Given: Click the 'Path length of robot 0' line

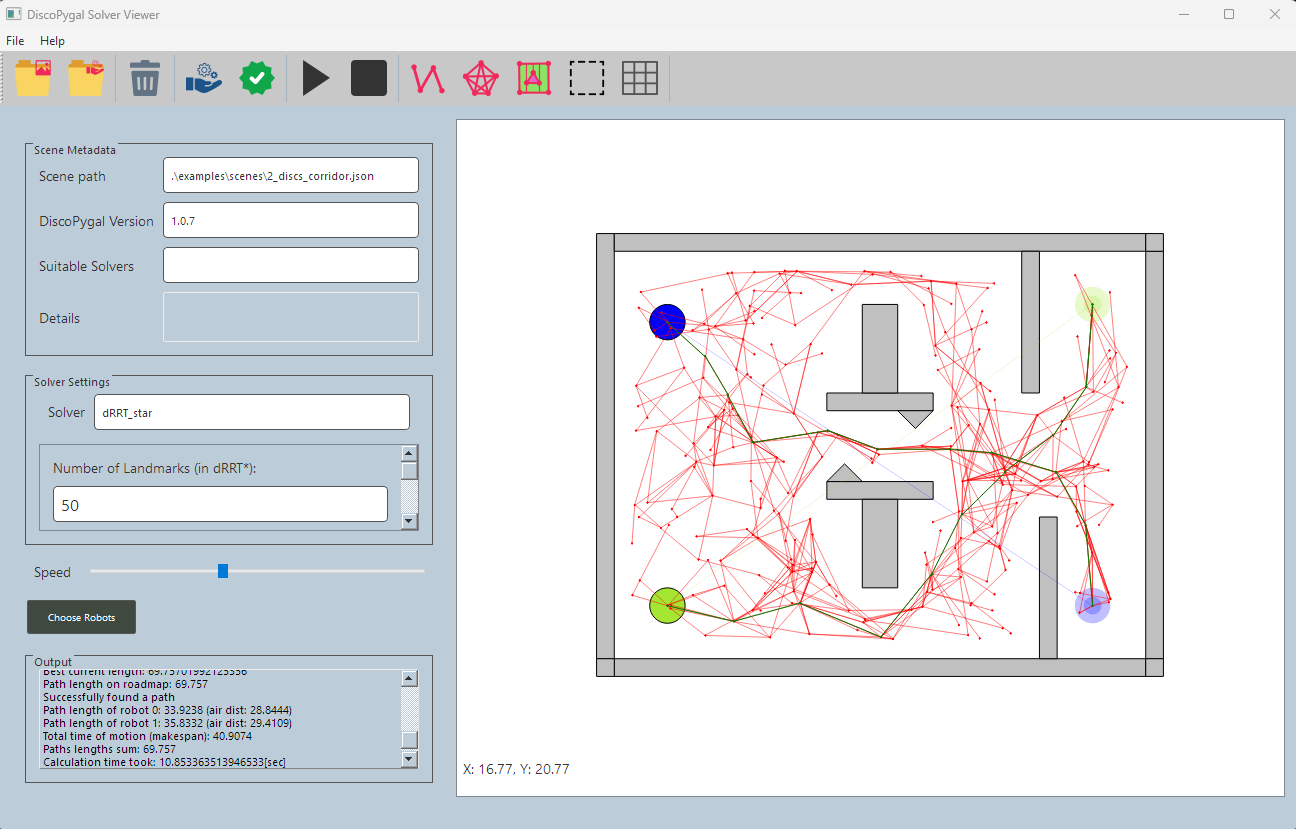Looking at the screenshot, I should [x=167, y=710].
